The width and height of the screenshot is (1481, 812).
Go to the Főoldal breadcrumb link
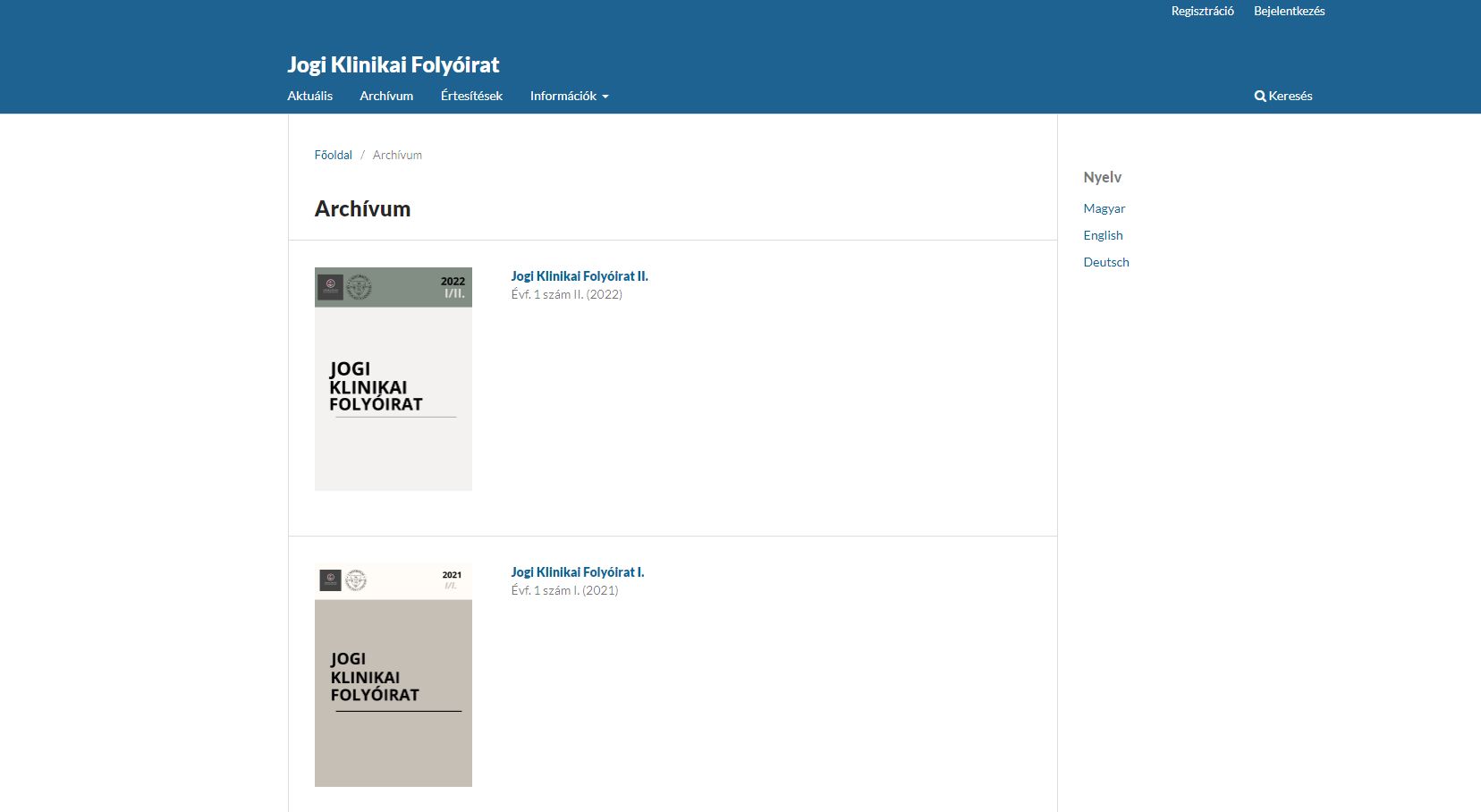[333, 155]
